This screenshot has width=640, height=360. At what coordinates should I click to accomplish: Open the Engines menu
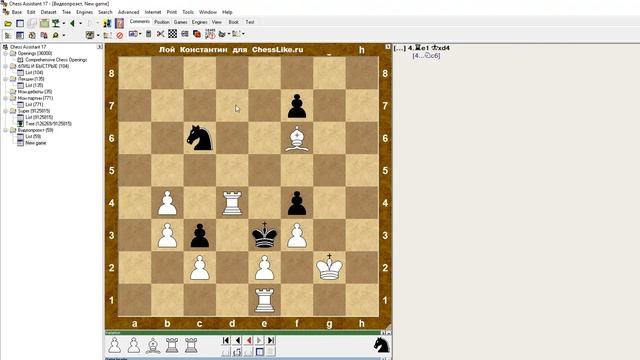point(84,12)
